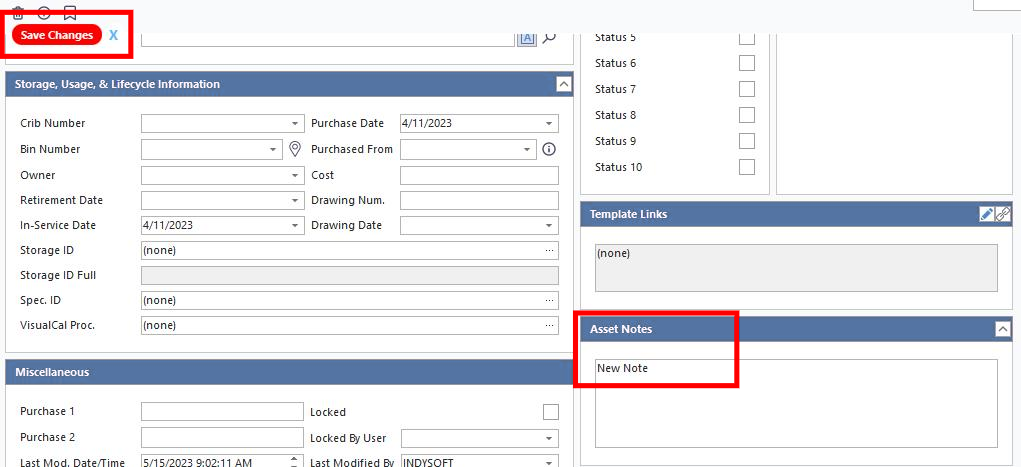
Task: Toggle the Status 6 checkbox
Action: [x=747, y=63]
